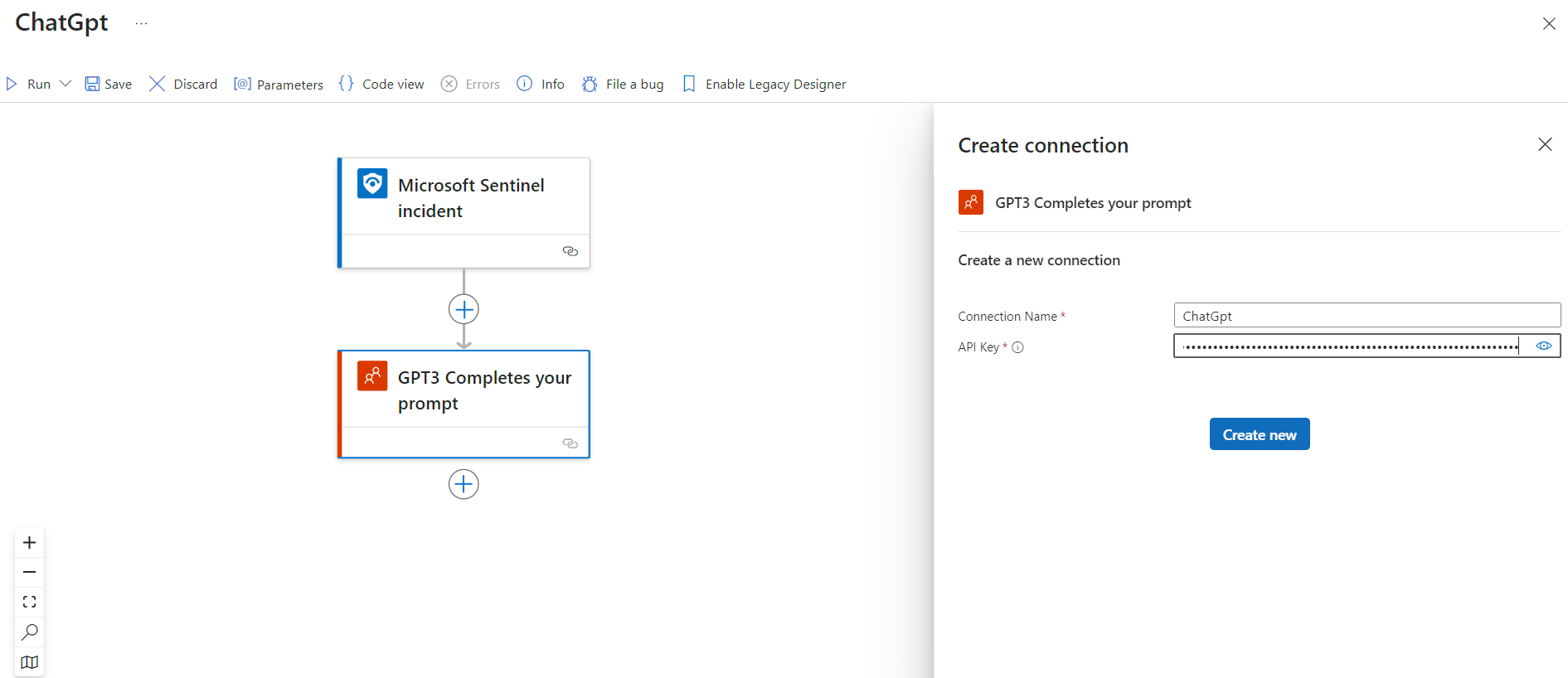Viewport: 1568px width, 678px height.
Task: Click the GPT3 connector icon in panel
Action: tap(971, 202)
